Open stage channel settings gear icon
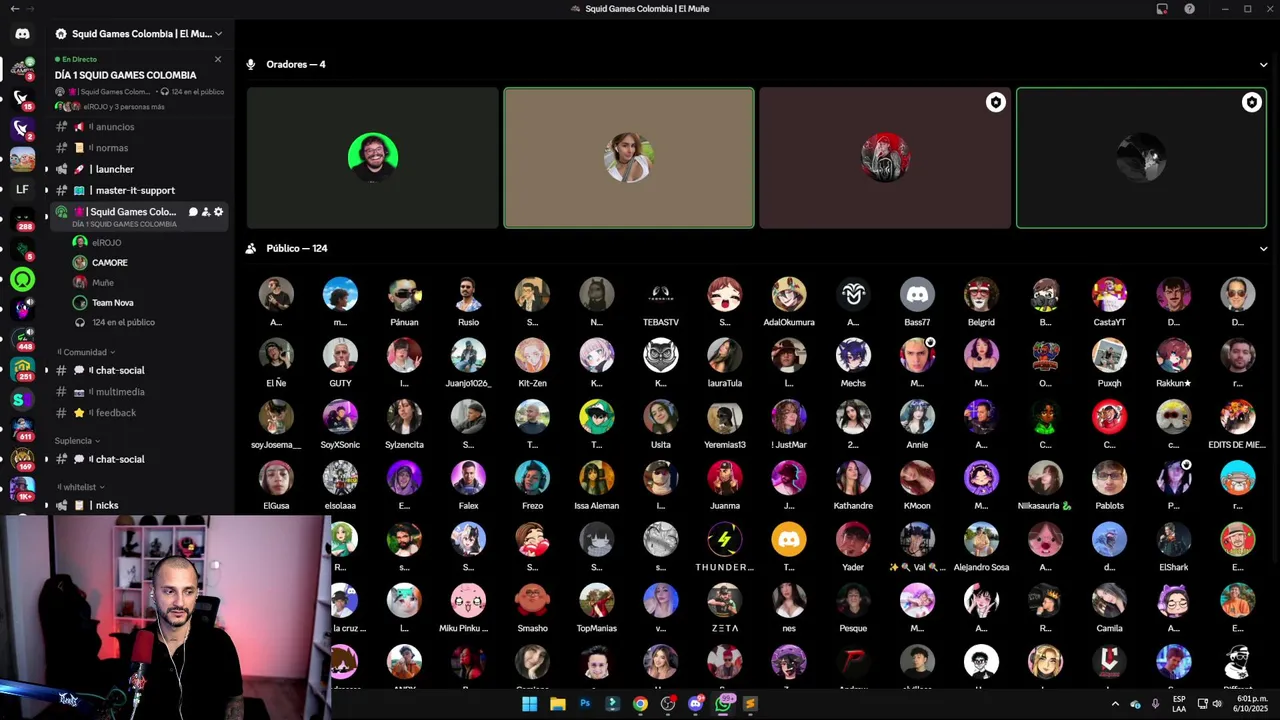The image size is (1280, 720). (x=218, y=212)
